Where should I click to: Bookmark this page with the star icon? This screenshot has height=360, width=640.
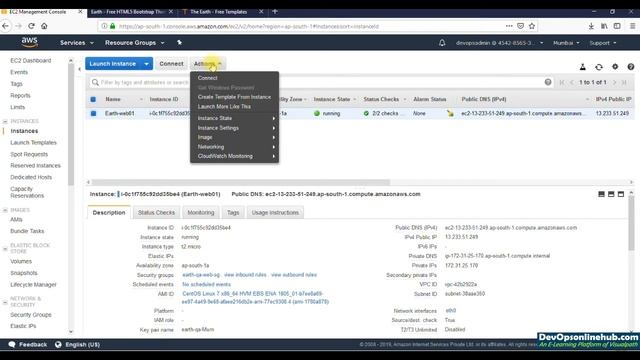click(532, 26)
